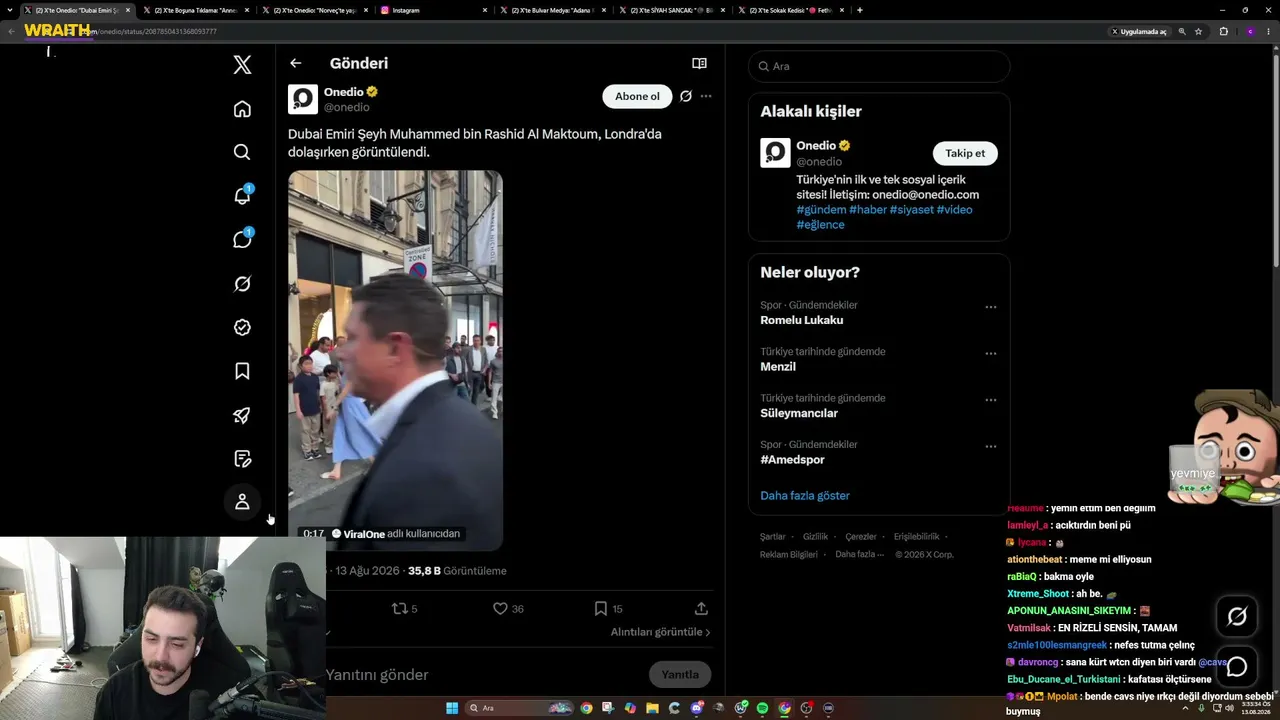Click Grok icon next to Abone ol

(x=685, y=96)
